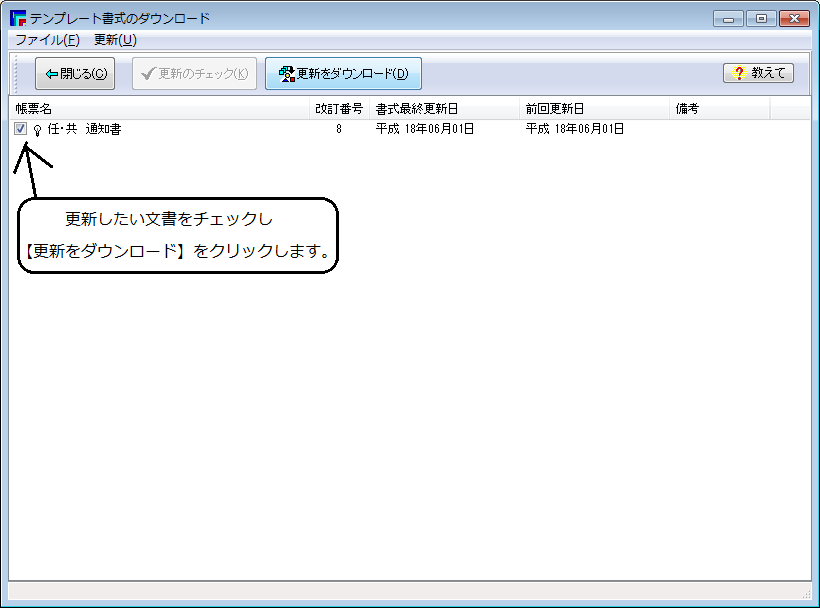Click the lightbulb icon beside 任・共 通知書

pos(37,130)
